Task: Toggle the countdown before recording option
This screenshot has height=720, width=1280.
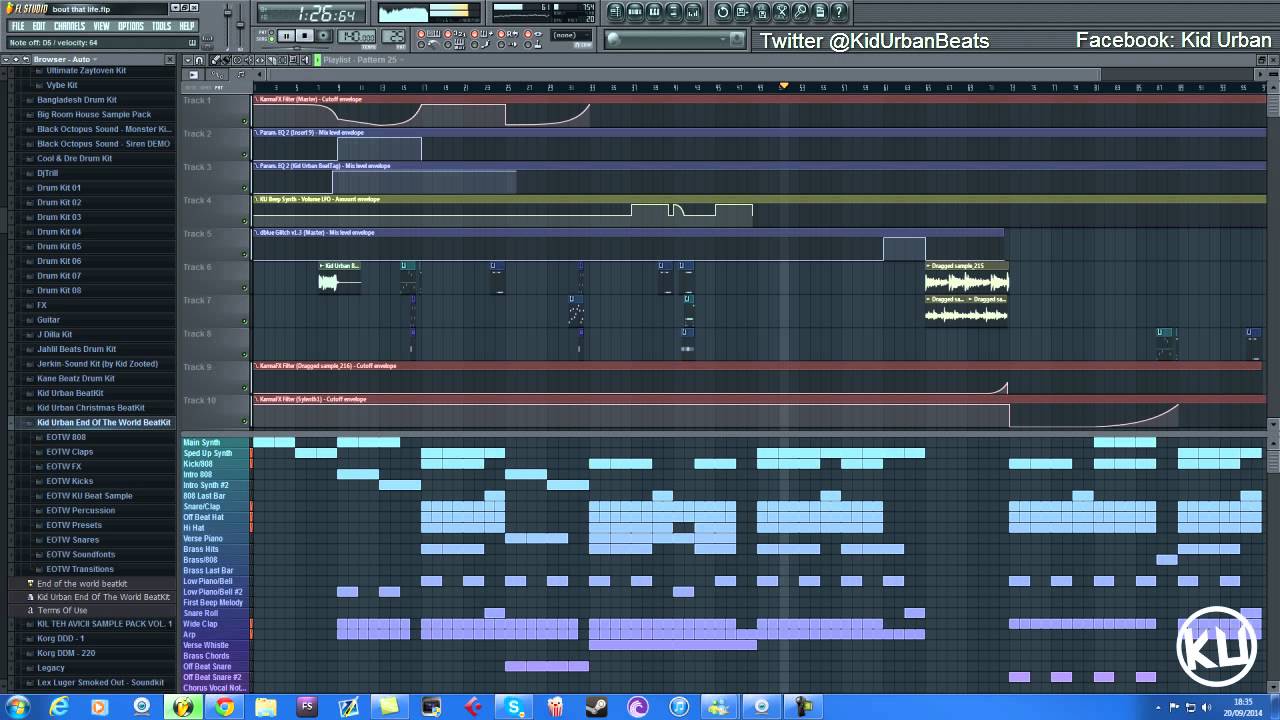Action: coord(455,33)
